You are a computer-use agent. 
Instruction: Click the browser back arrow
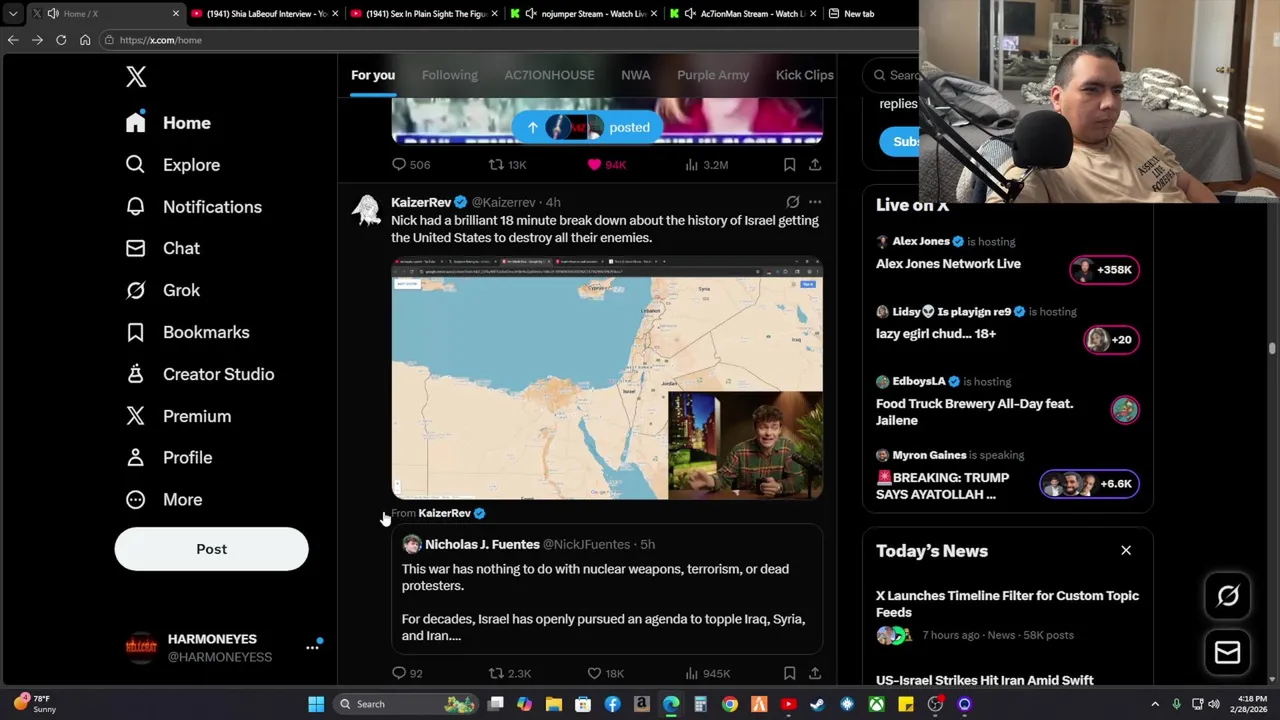click(x=13, y=40)
